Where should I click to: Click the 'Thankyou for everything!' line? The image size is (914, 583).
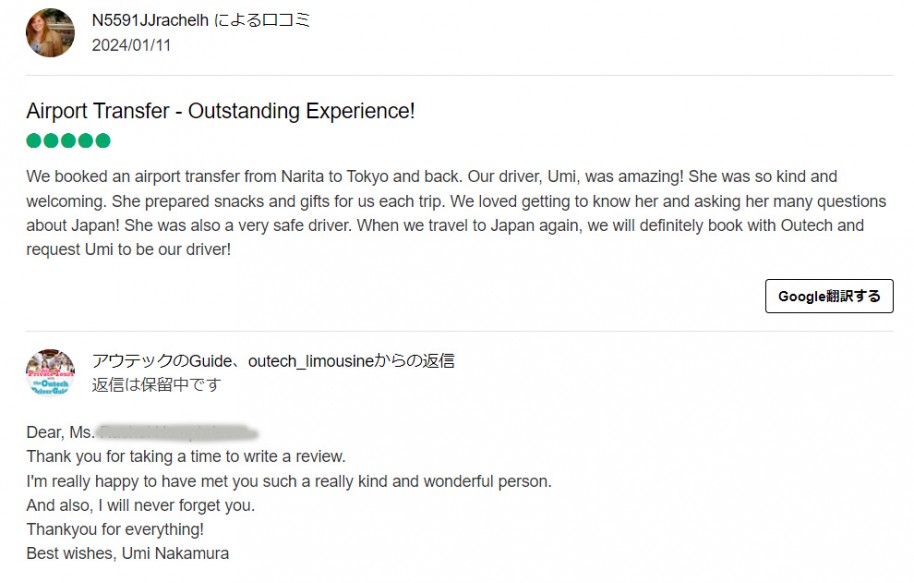114,529
